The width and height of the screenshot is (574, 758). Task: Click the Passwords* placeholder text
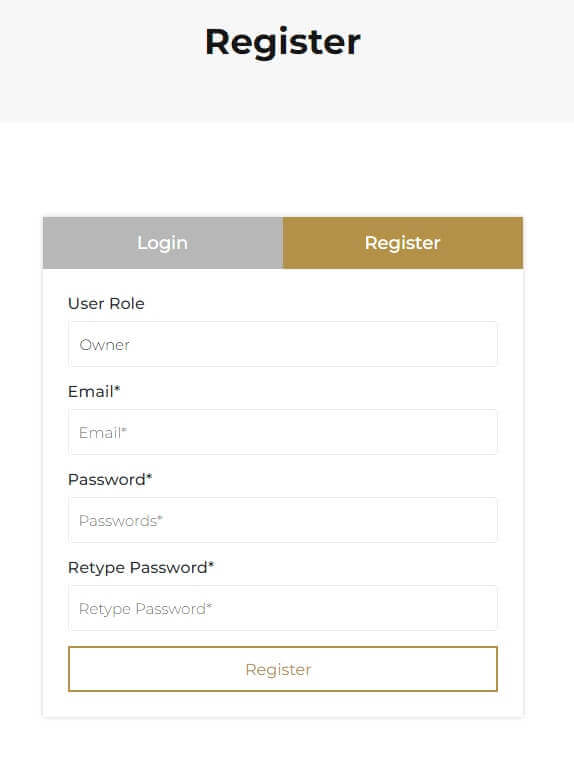(x=121, y=521)
